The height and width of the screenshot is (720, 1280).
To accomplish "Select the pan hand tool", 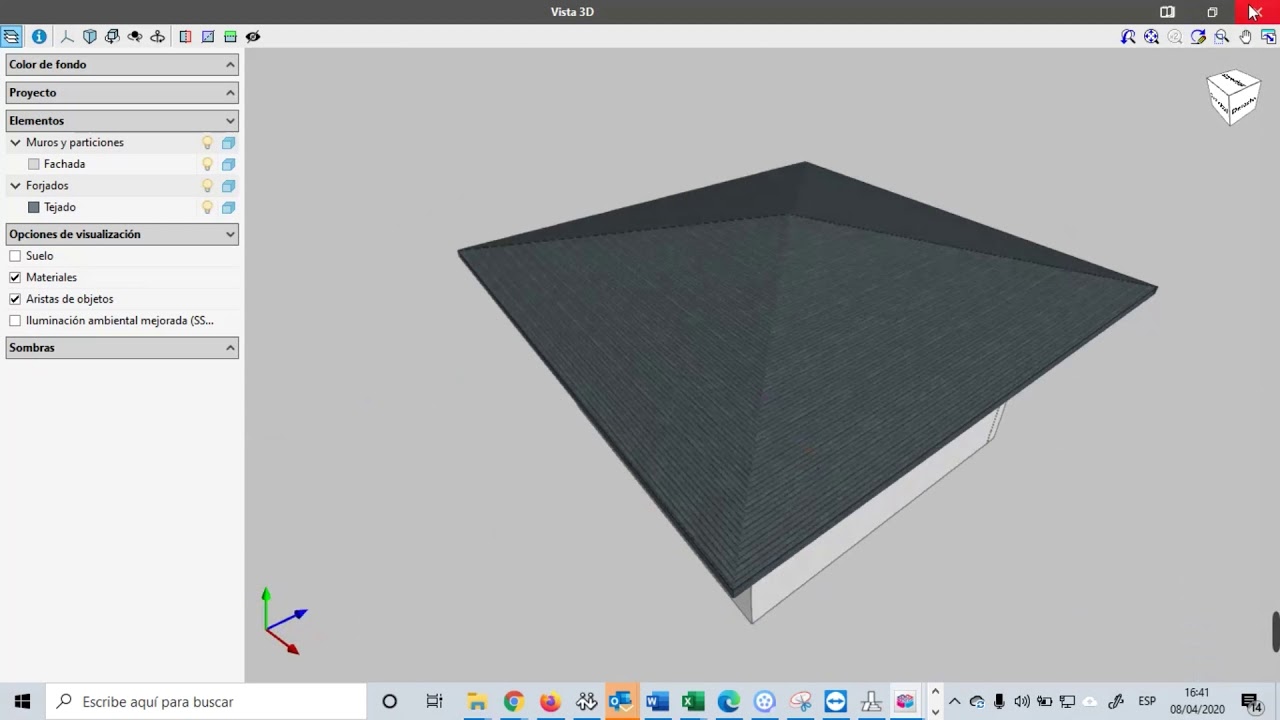I will coord(1245,37).
